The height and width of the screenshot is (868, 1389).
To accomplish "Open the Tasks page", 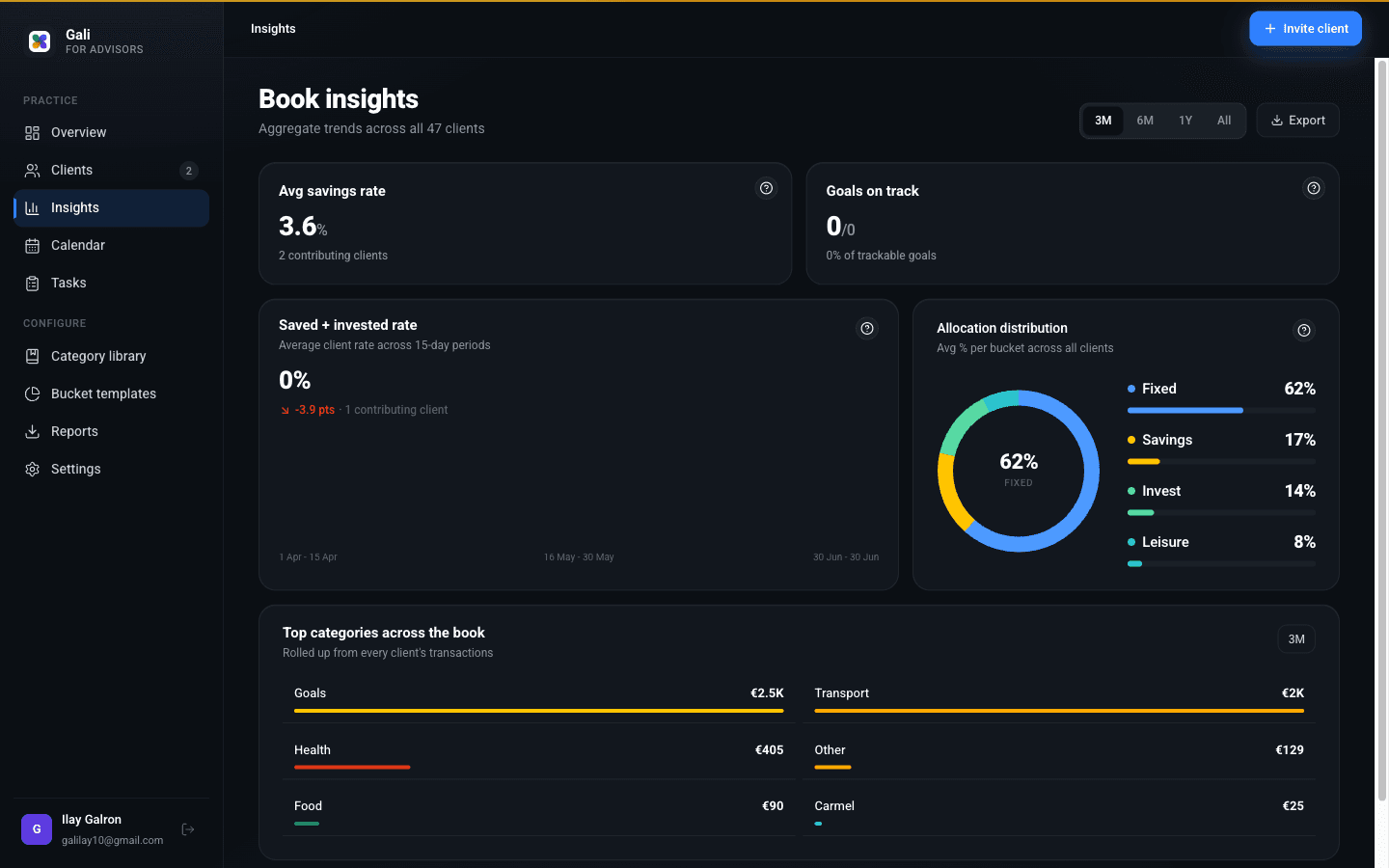I will tap(111, 284).
